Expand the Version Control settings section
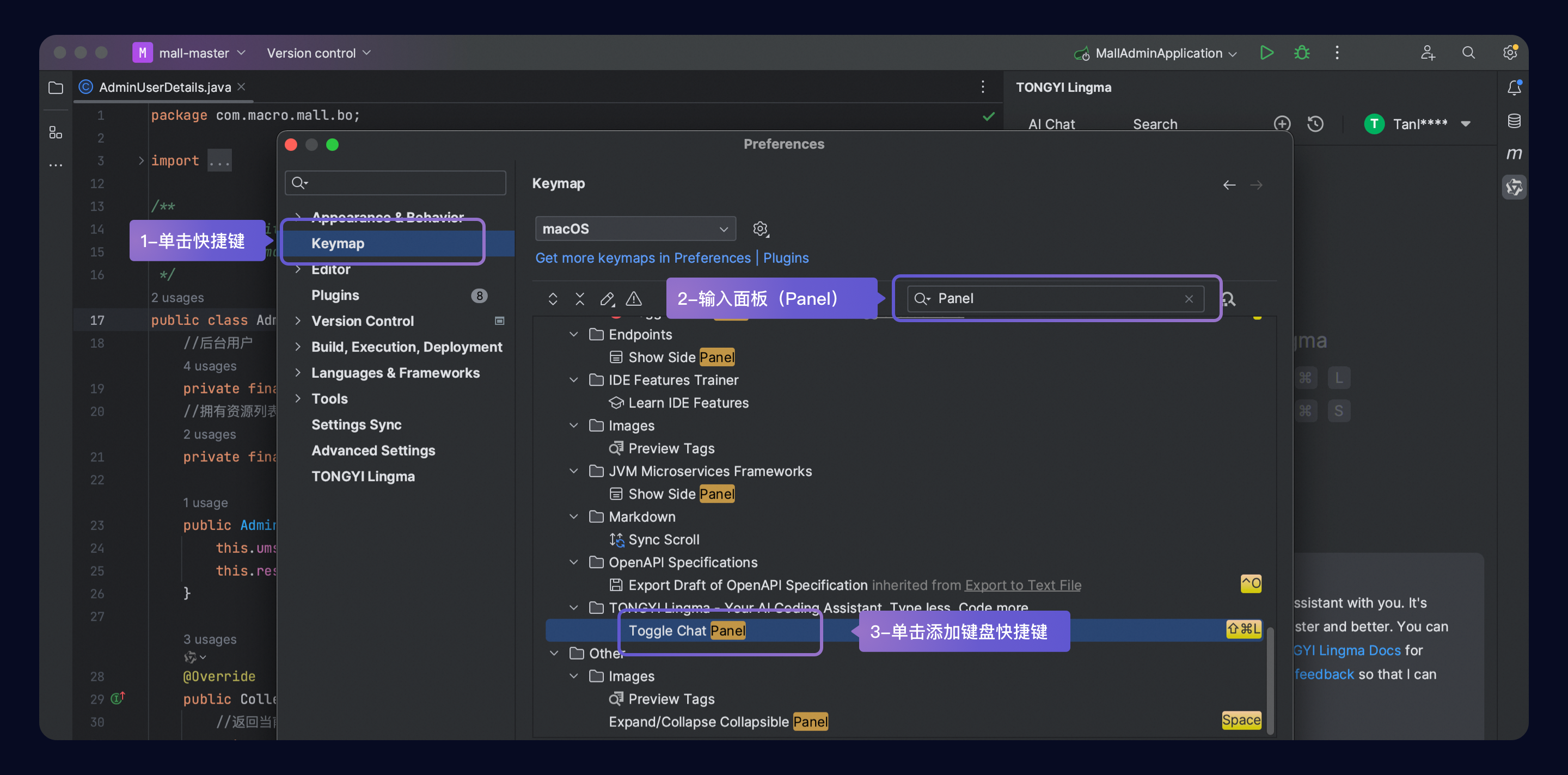Screen dimensions: 1568x775 click(x=298, y=321)
